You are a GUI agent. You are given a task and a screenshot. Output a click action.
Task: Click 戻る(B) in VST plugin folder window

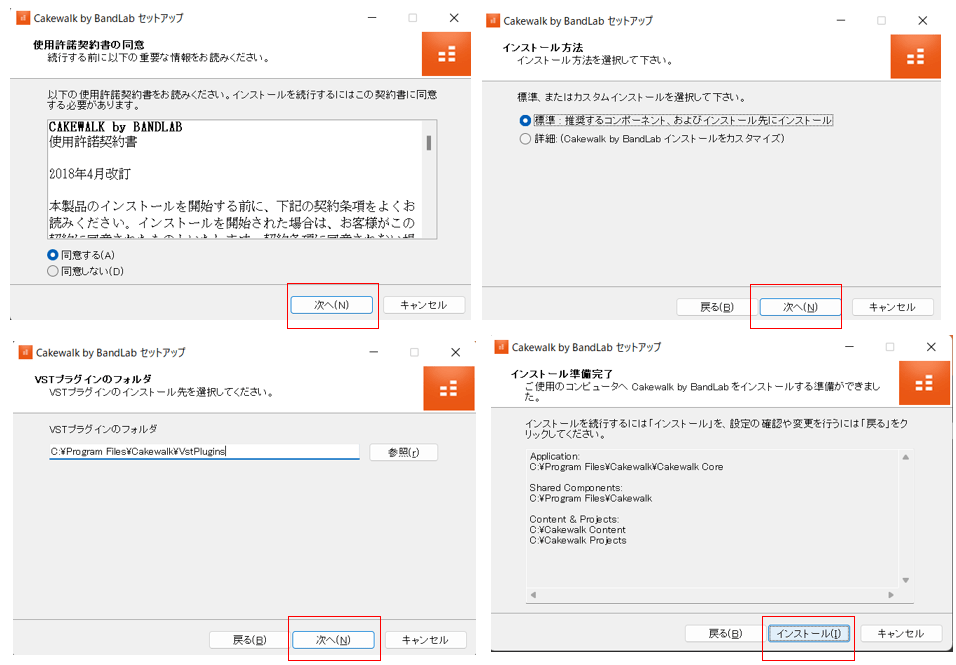coord(249,640)
